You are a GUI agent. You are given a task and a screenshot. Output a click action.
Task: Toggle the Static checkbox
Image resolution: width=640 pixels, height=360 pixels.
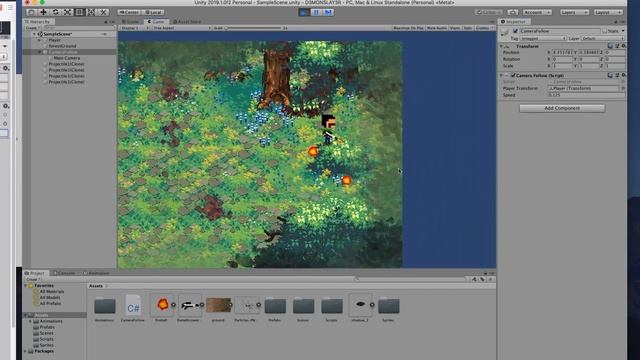tap(605, 31)
